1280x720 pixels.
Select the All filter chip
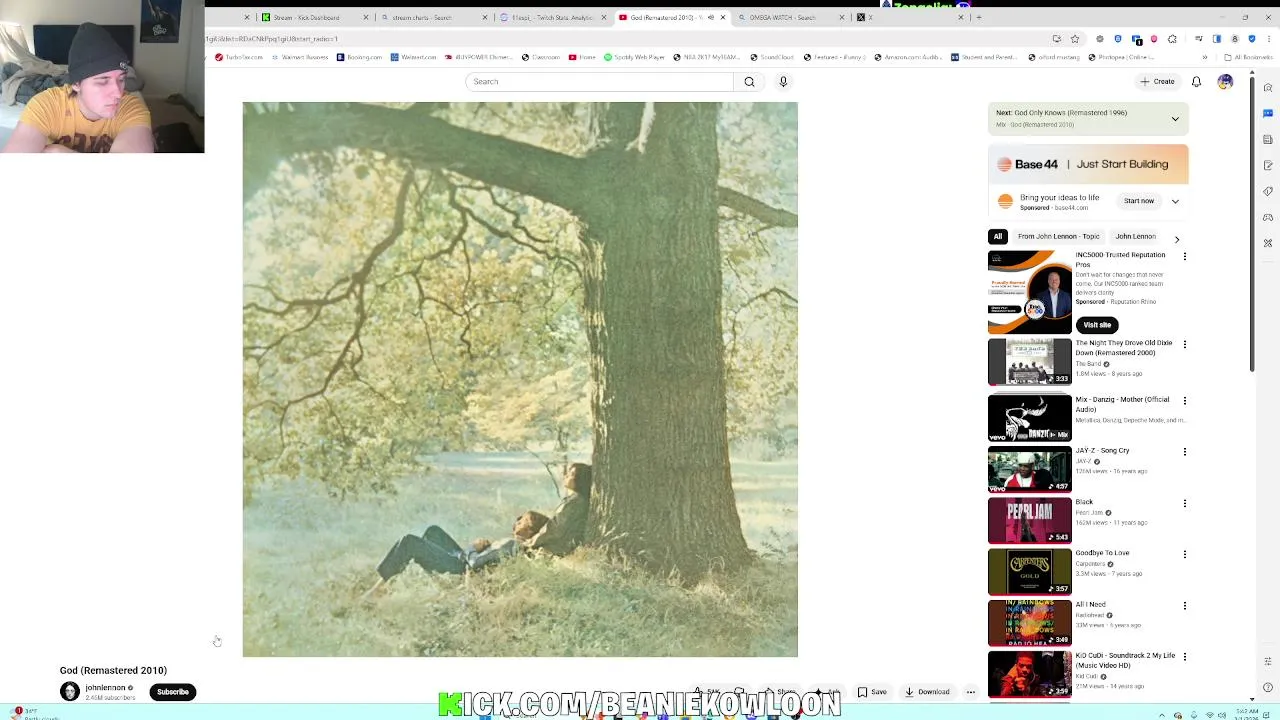997,237
